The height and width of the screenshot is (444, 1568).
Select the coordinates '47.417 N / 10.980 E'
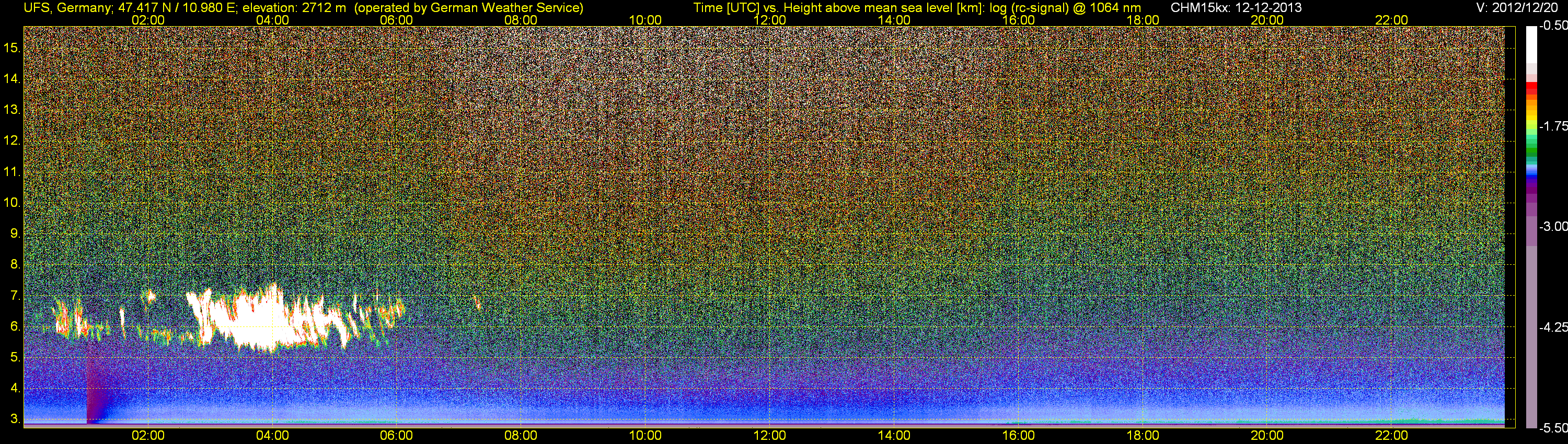[176, 8]
